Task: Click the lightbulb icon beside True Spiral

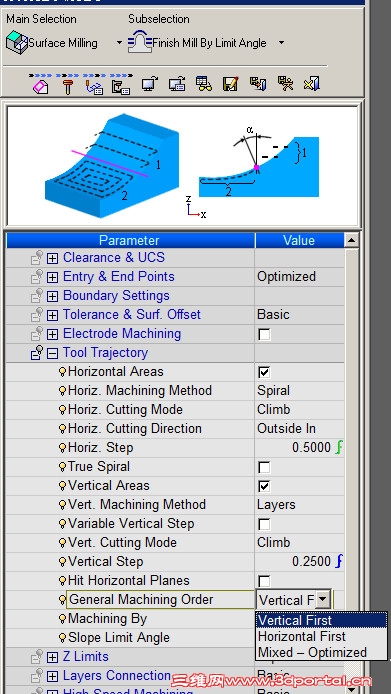Action: (x=62, y=467)
